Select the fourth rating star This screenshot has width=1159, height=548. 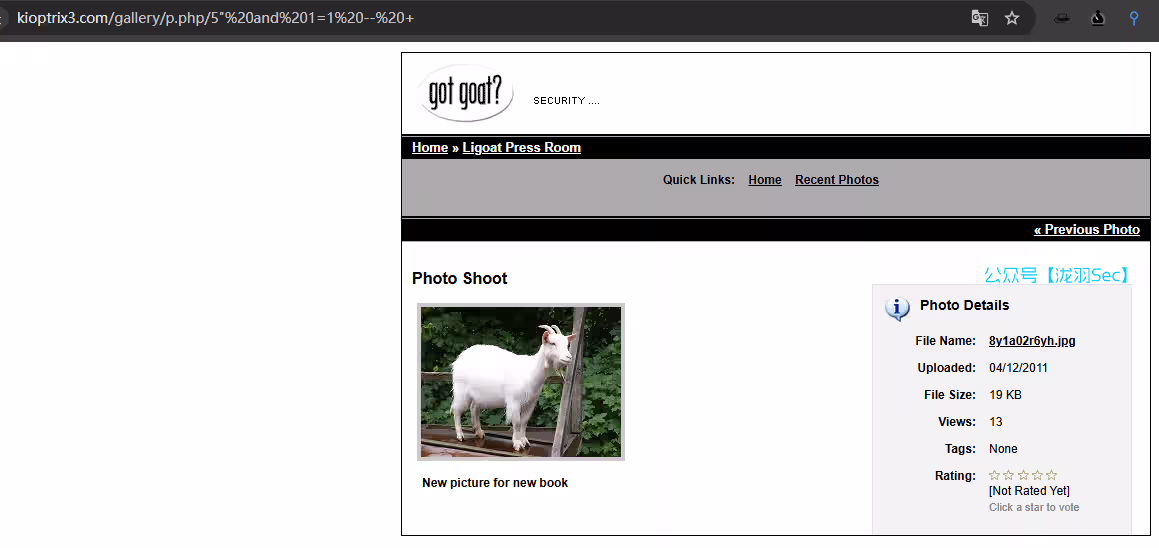click(x=1037, y=476)
